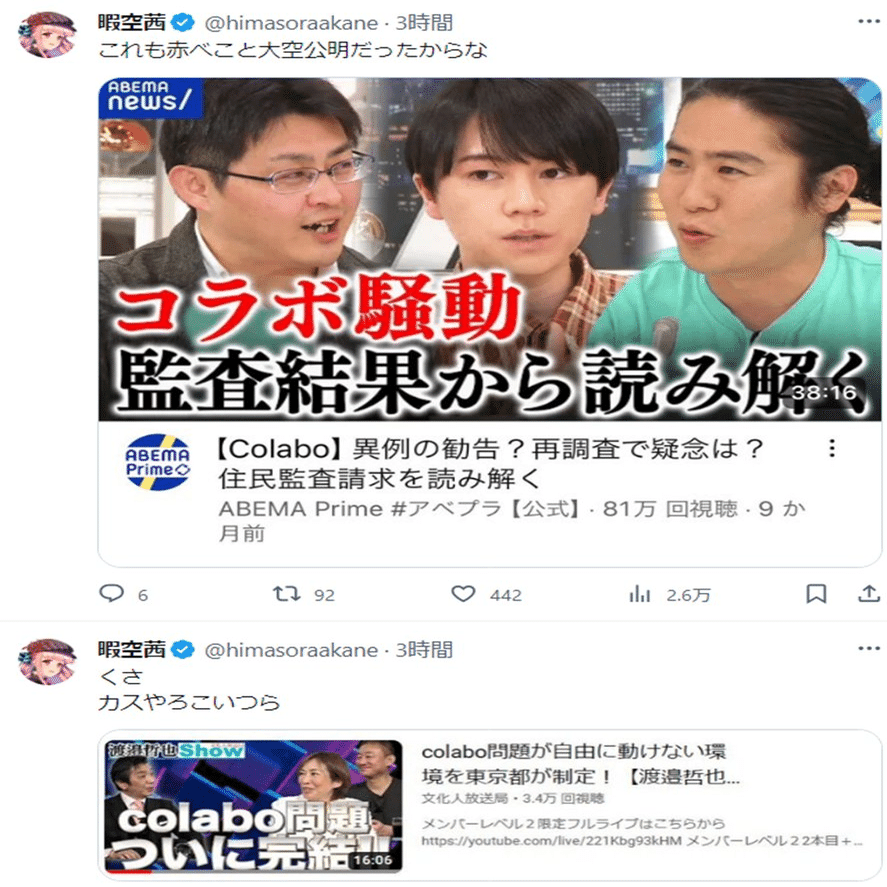Repost the first tweet with 92 reposts
The image size is (887, 887).
pyautogui.click(x=286, y=593)
